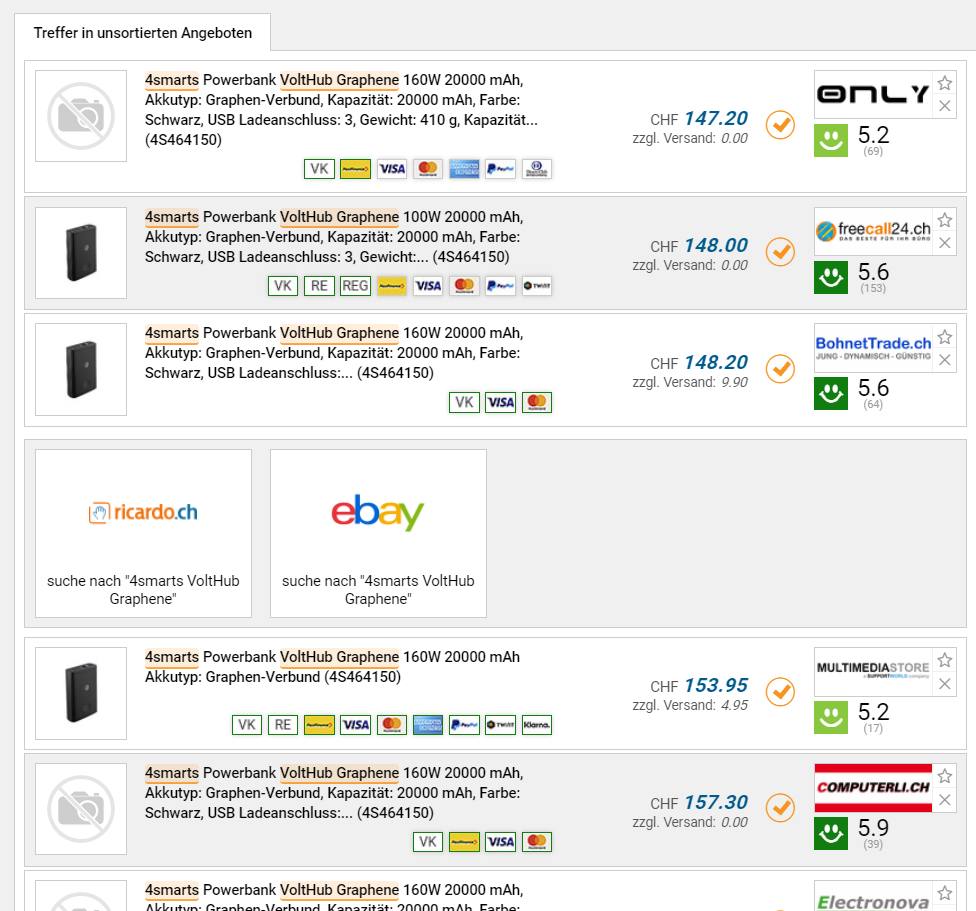Screen dimensions: 976x911
Task: Mark BohnetTrade.ch as favorite with the star
Action: (x=945, y=336)
